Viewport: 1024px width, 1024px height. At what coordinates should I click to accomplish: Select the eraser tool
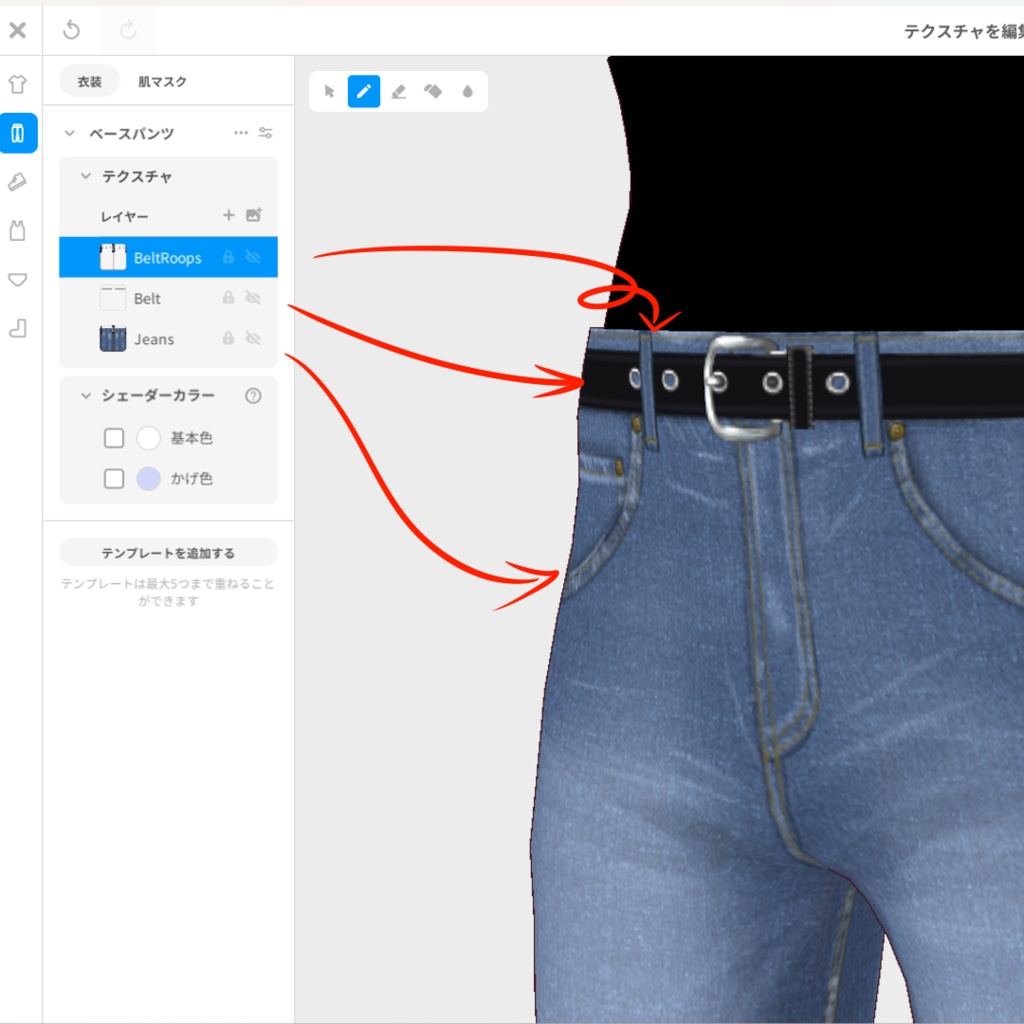398,91
